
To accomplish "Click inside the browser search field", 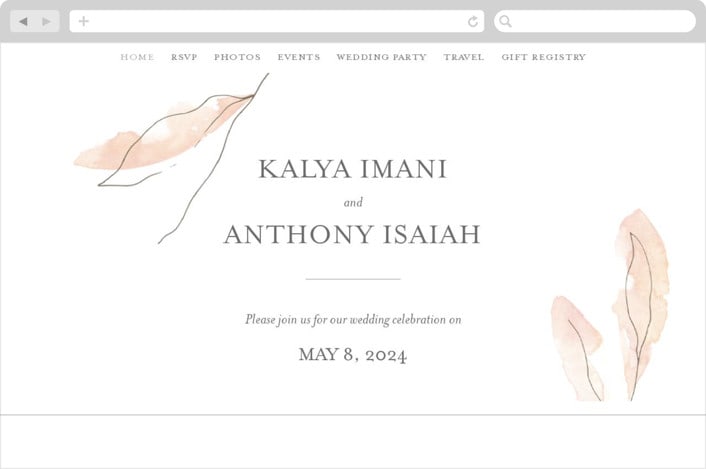I will (595, 21).
